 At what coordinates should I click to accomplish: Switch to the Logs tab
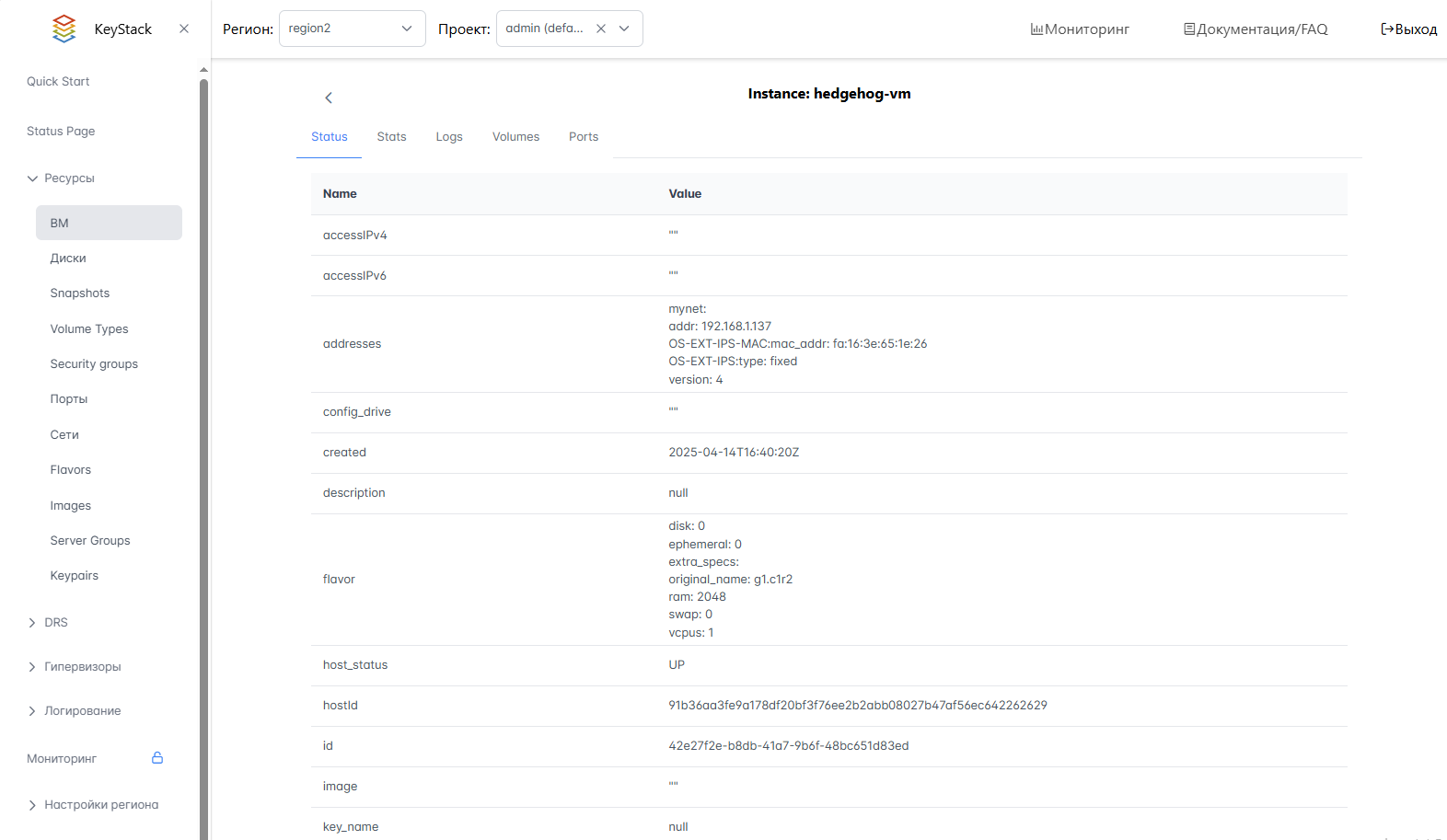(x=449, y=137)
